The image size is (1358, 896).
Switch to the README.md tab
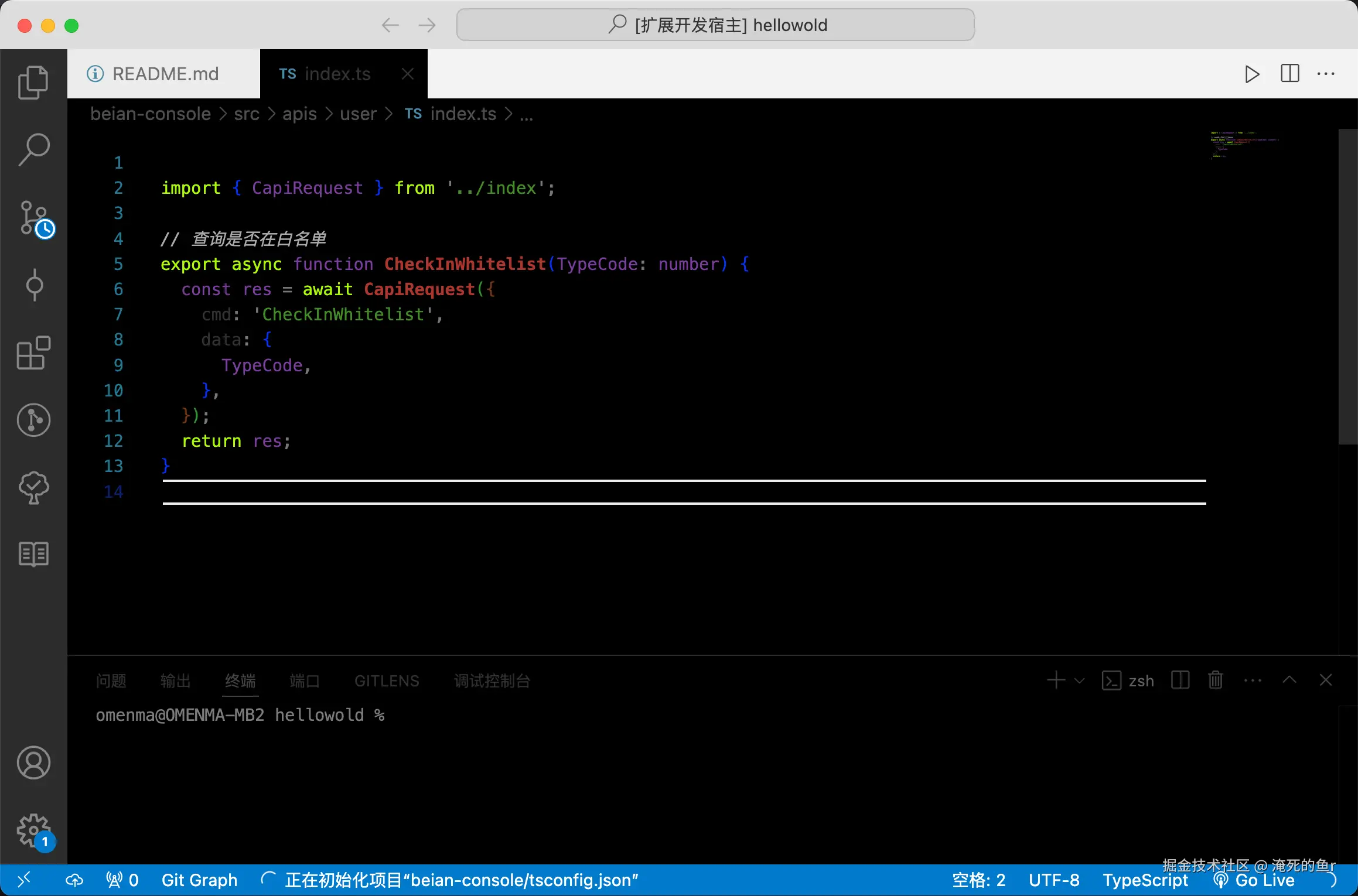(x=164, y=74)
